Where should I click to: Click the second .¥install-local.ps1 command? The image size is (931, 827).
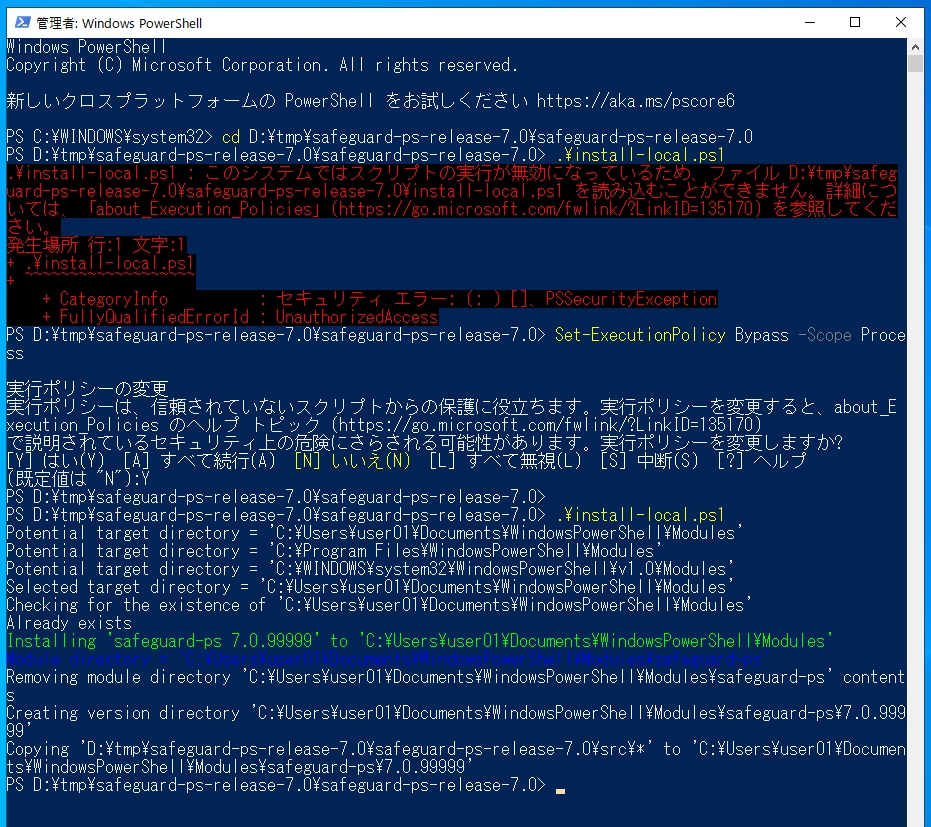[640, 515]
